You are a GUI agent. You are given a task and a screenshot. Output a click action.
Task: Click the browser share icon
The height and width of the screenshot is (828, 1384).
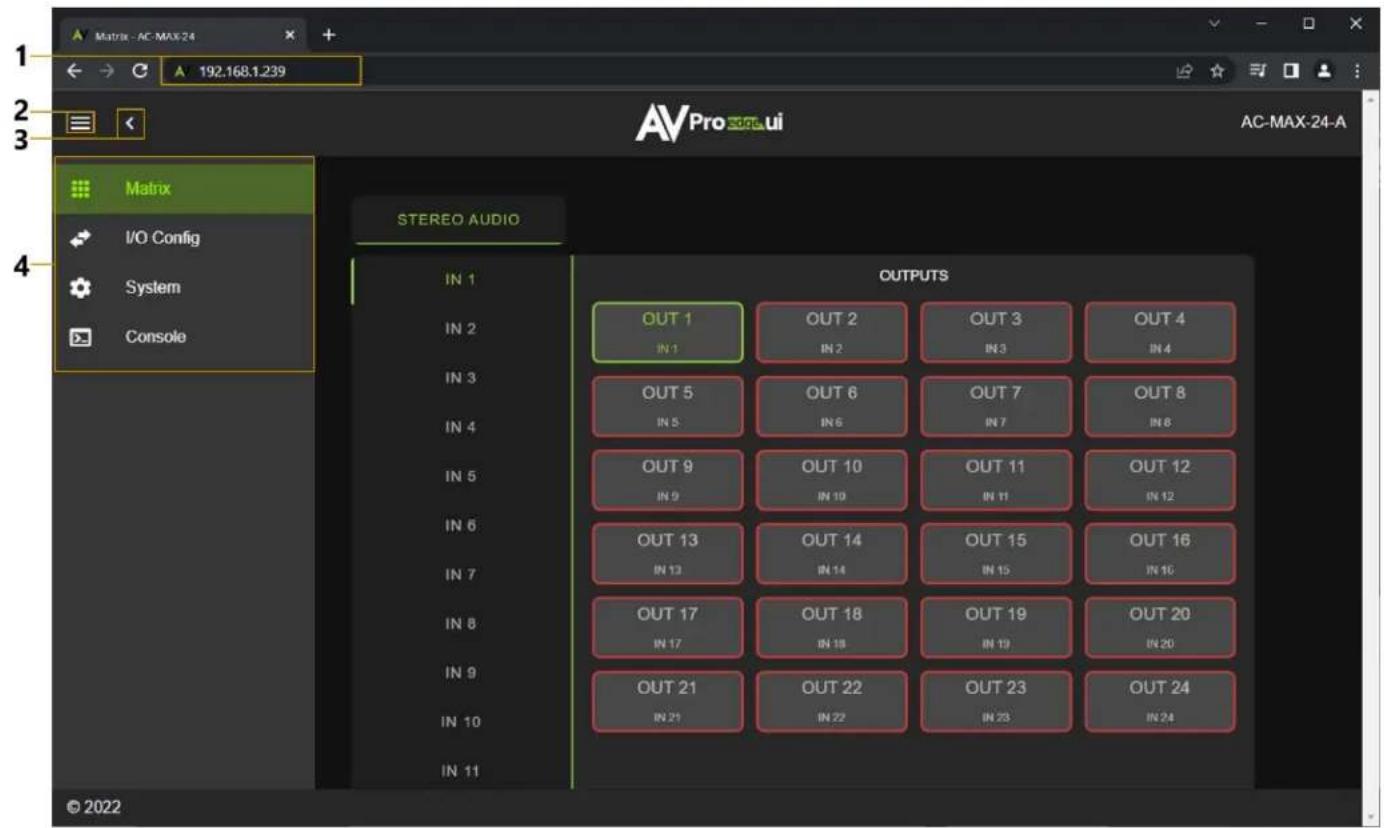click(x=1186, y=71)
